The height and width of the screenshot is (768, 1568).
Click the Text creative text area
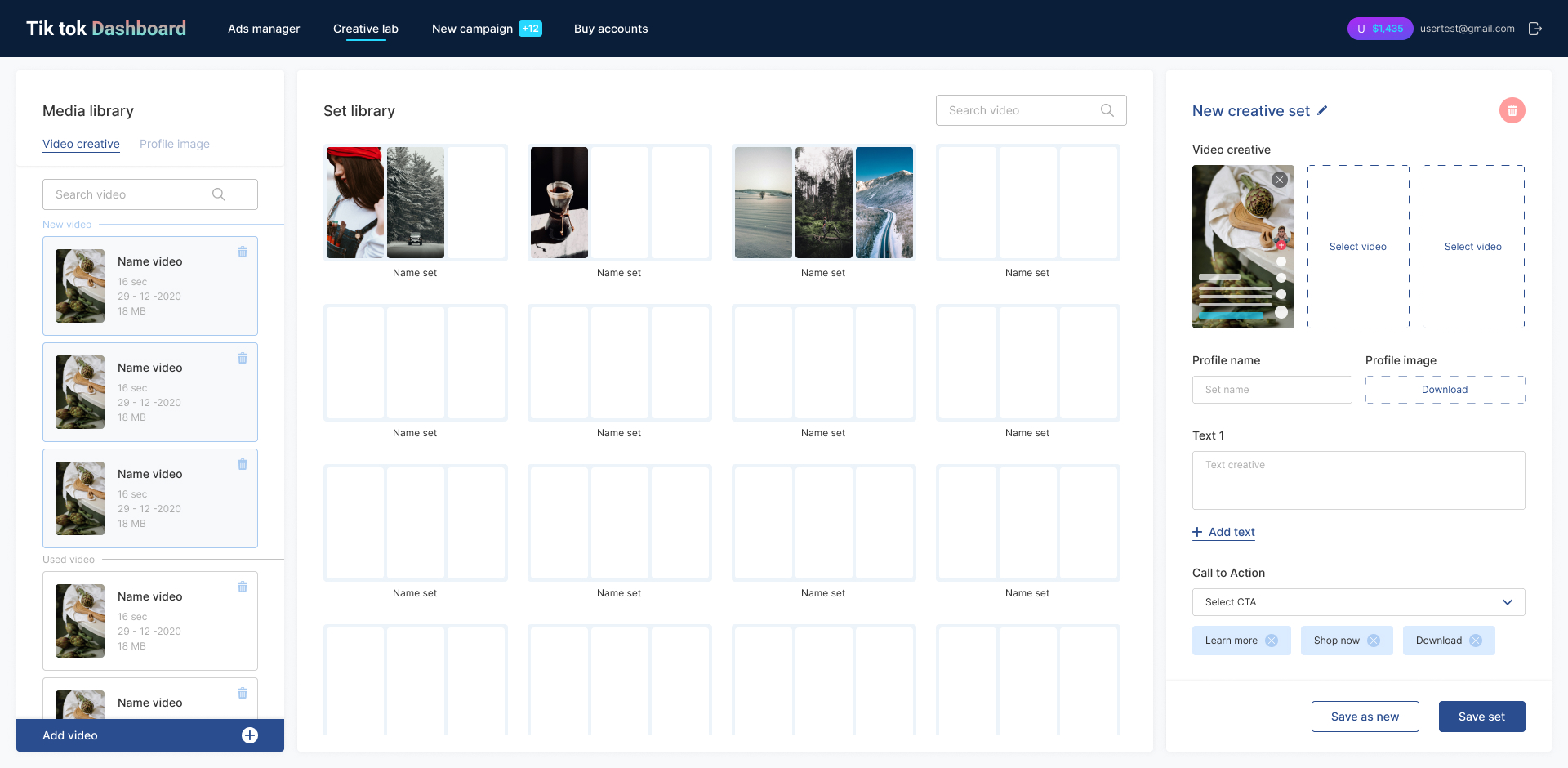pos(1358,480)
